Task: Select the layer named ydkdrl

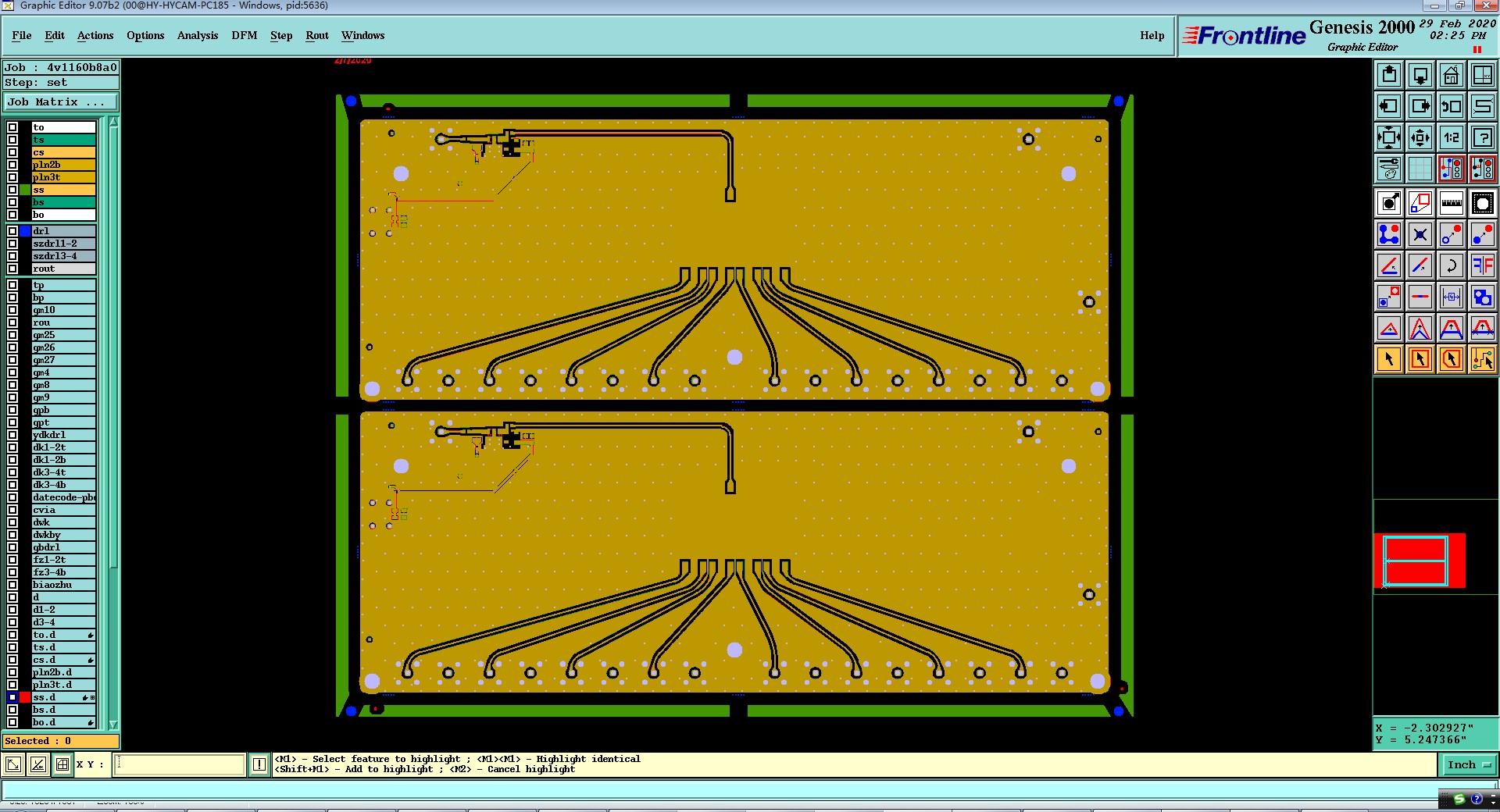Action: coord(63,435)
